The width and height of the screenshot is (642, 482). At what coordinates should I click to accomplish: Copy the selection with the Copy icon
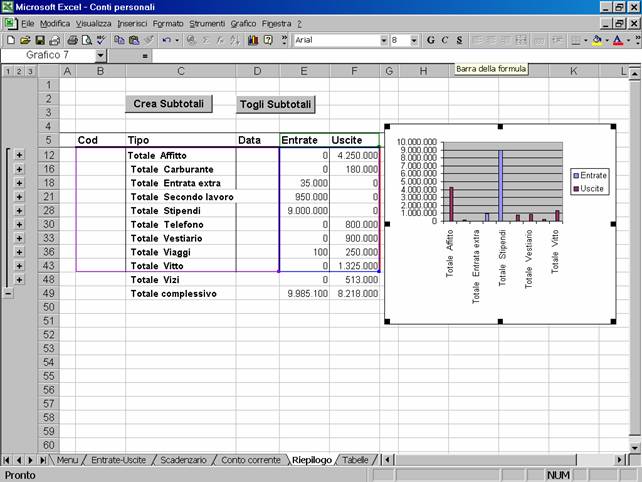coord(119,40)
